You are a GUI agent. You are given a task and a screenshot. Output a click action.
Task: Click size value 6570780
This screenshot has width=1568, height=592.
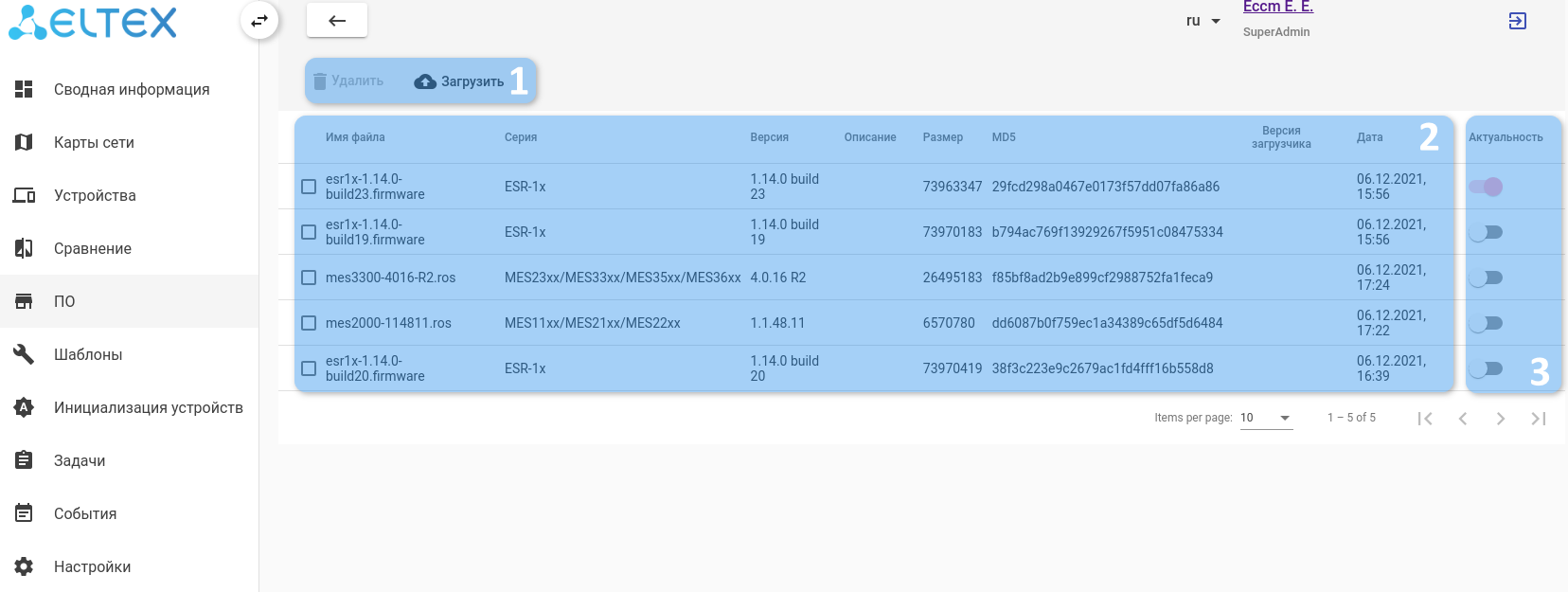pos(949,323)
